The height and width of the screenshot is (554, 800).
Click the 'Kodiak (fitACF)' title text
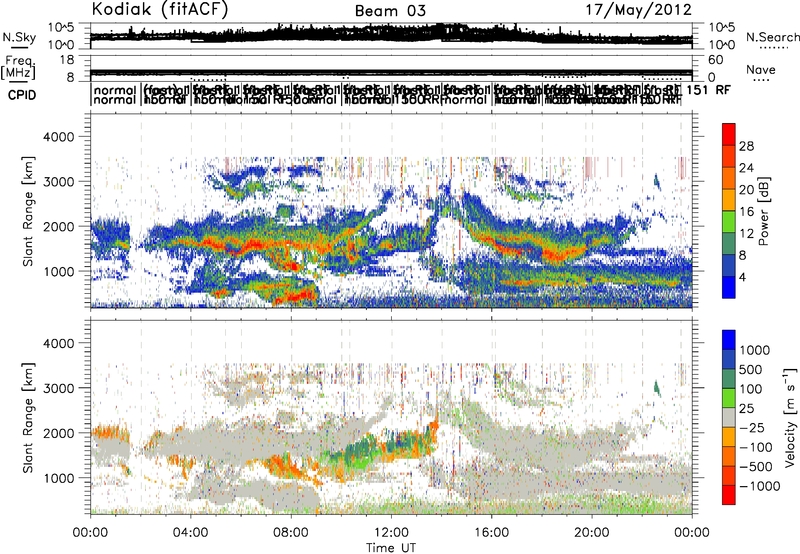coord(160,9)
